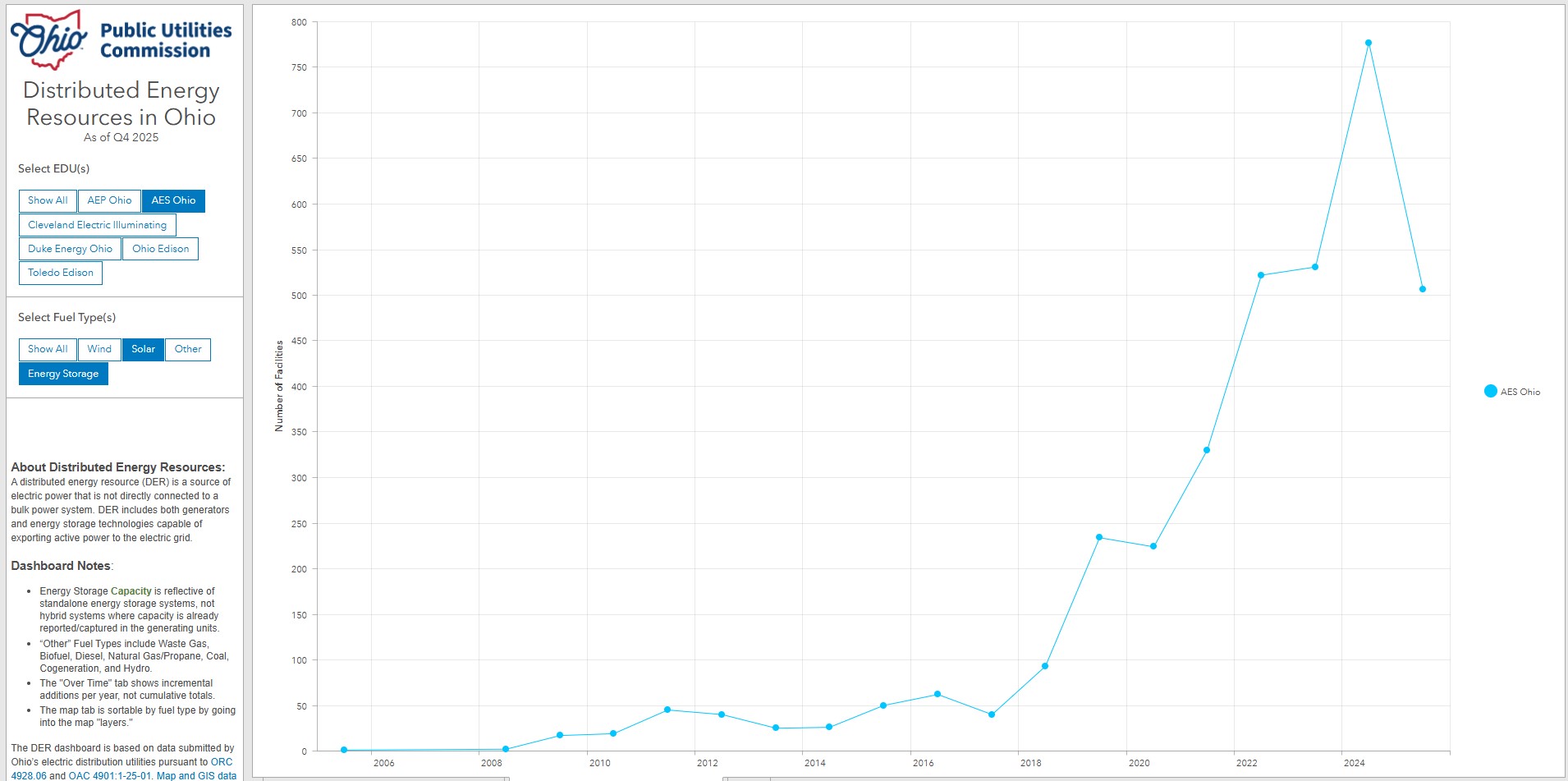Image resolution: width=1568 pixels, height=781 pixels.
Task: Click the blue AES Ohio legend dot
Action: [1490, 392]
